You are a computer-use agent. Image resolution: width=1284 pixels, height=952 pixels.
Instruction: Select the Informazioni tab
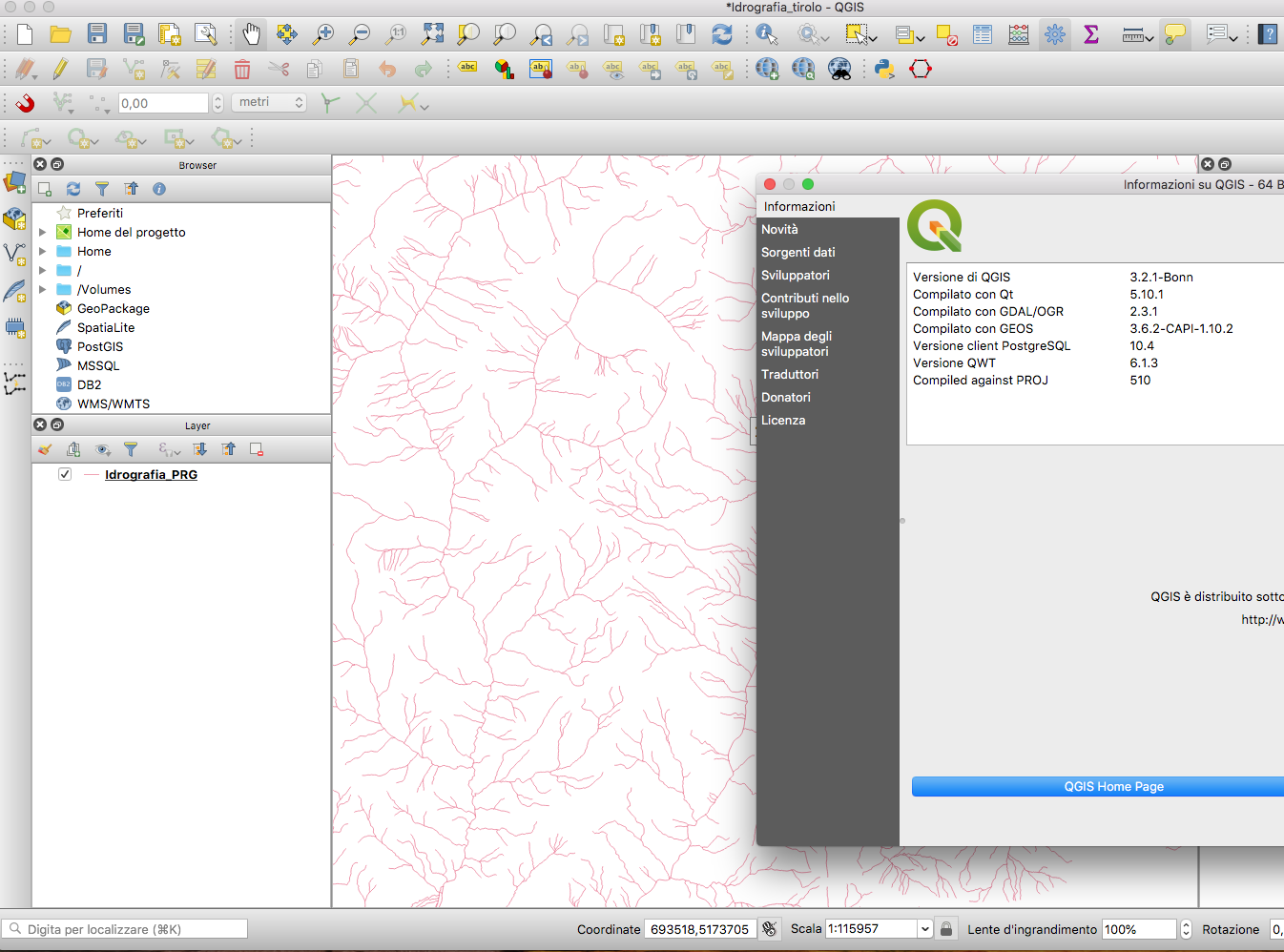[799, 206]
